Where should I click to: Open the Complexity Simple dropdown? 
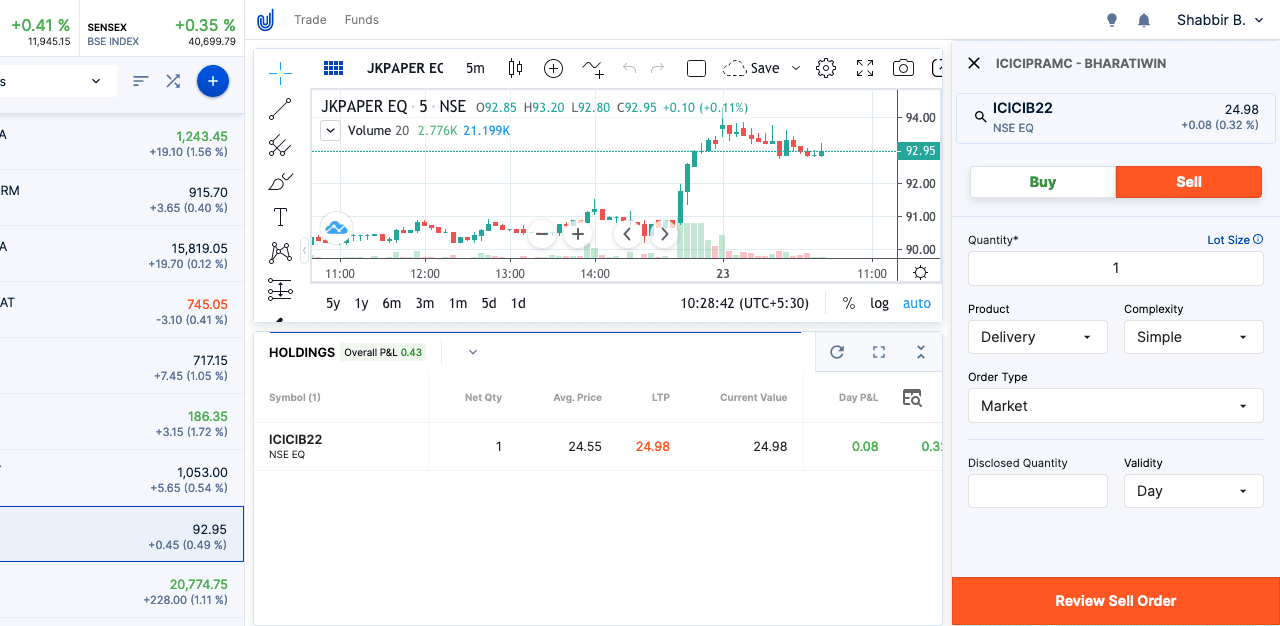(1194, 337)
